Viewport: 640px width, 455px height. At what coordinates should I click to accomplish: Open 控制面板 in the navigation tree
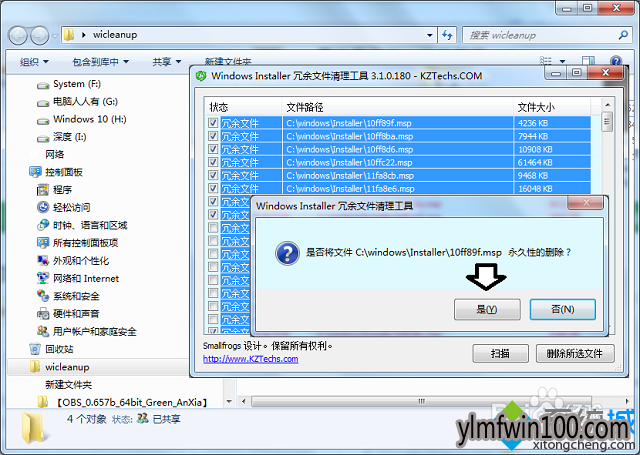click(x=64, y=172)
